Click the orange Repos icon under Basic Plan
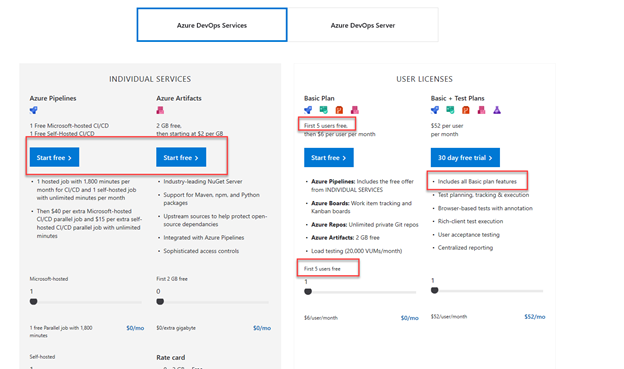Viewport: 624px width, 369px height. point(339,110)
